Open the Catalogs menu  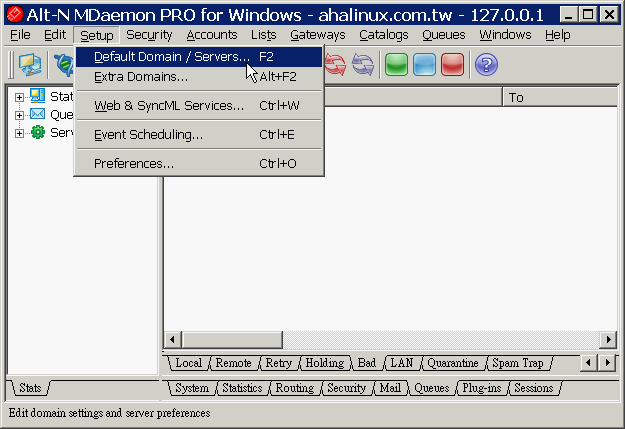[383, 35]
